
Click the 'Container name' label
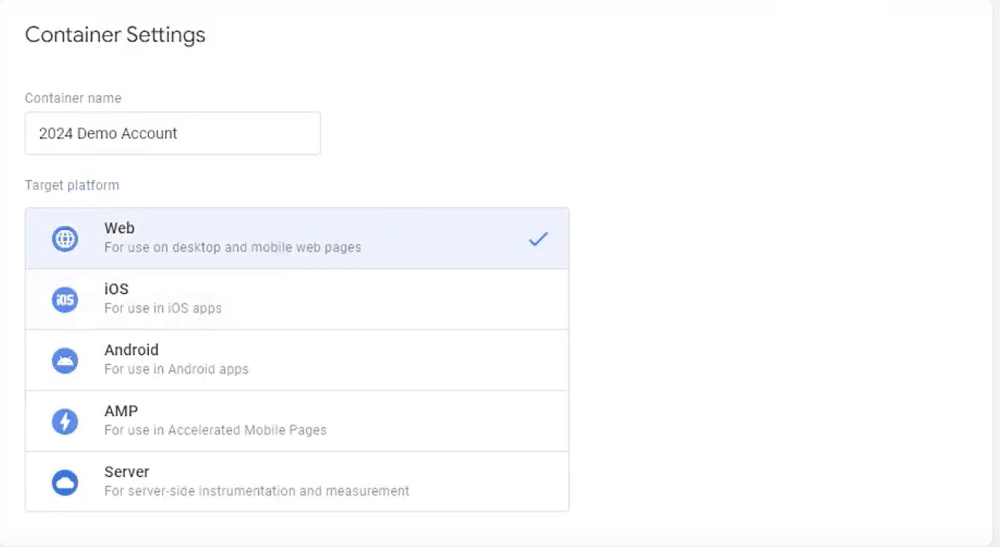tap(73, 98)
